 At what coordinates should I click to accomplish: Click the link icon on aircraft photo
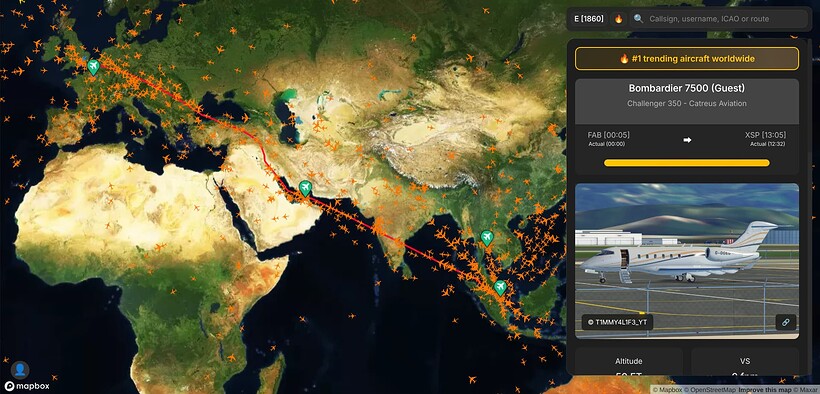point(785,322)
